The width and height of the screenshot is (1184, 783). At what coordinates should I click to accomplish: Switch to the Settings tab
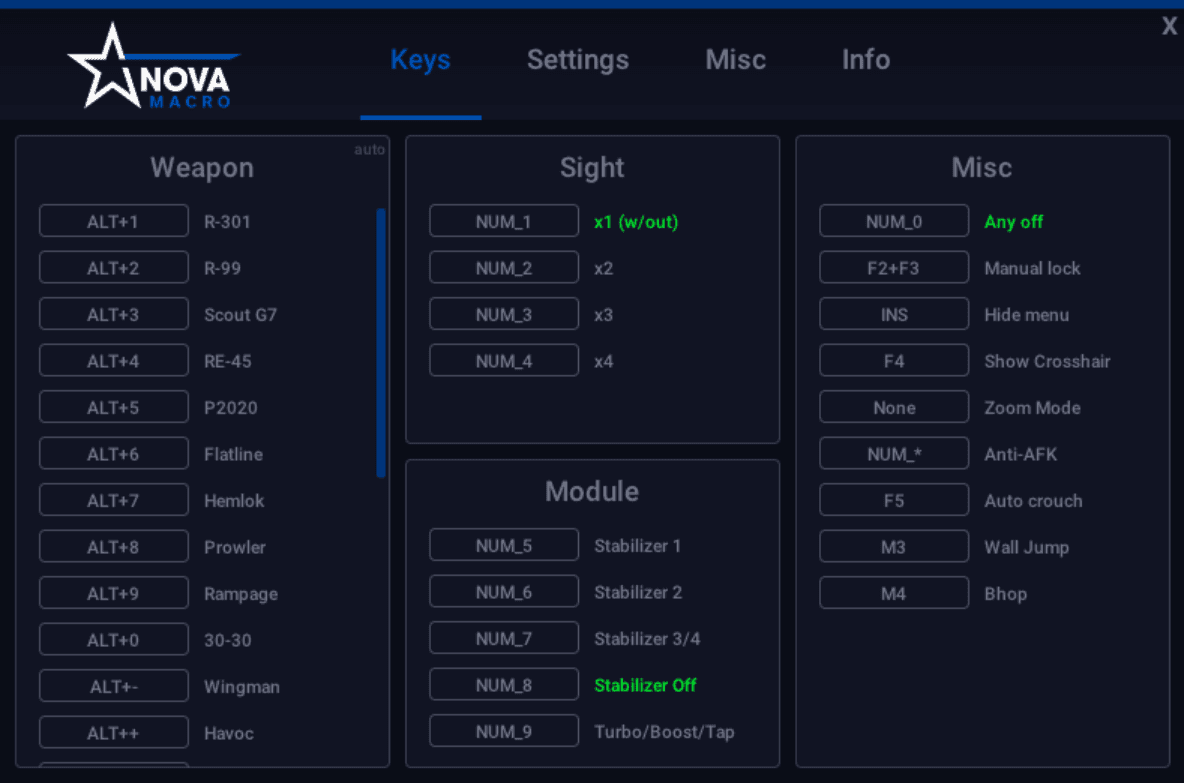[578, 60]
